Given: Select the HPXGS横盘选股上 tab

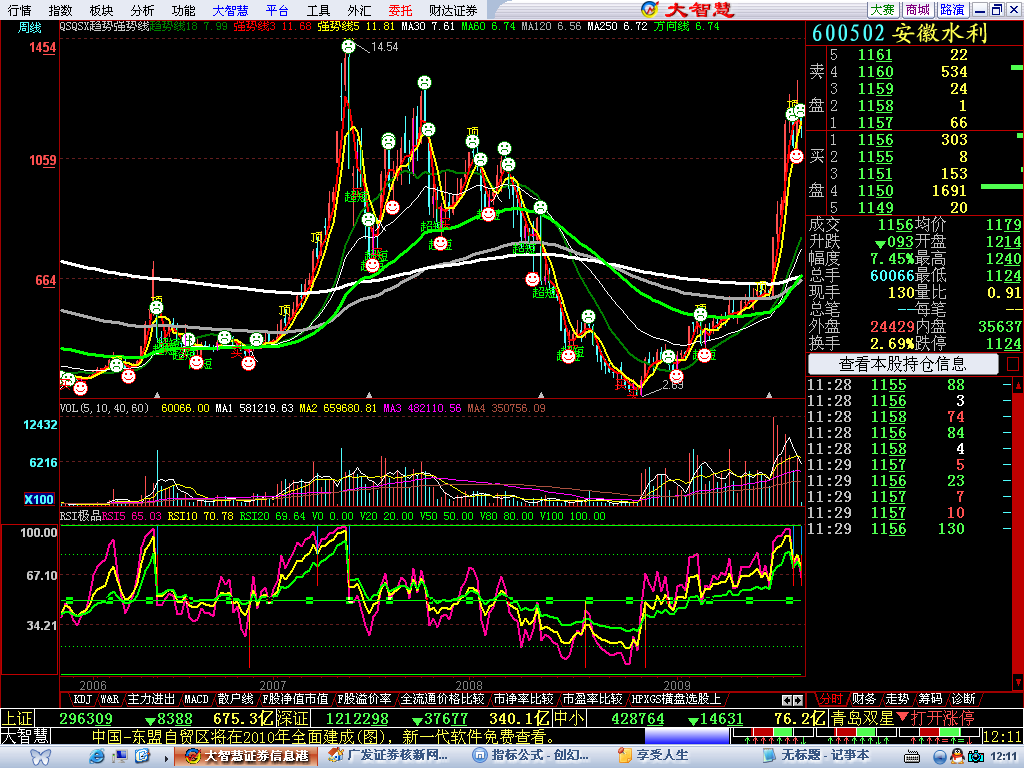Looking at the screenshot, I should [x=677, y=699].
